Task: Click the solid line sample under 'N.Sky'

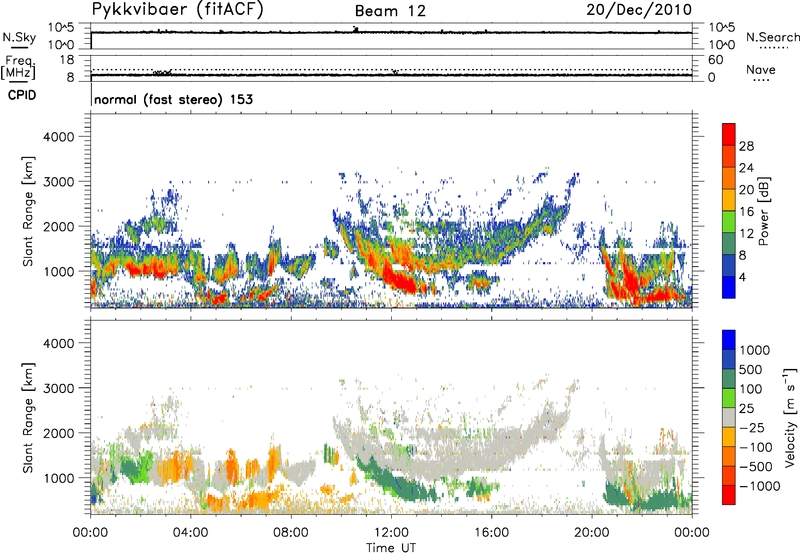Action: click(19, 48)
